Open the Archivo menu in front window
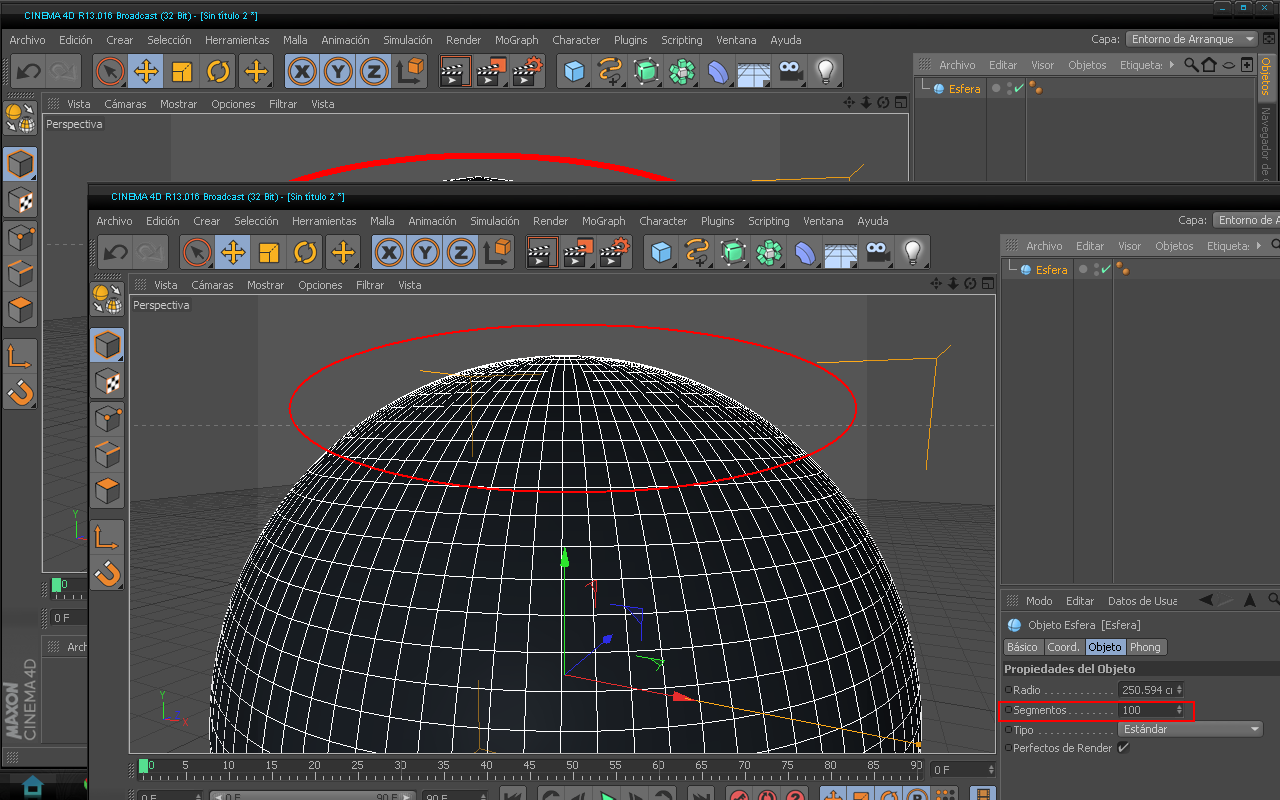 pyautogui.click(x=114, y=221)
